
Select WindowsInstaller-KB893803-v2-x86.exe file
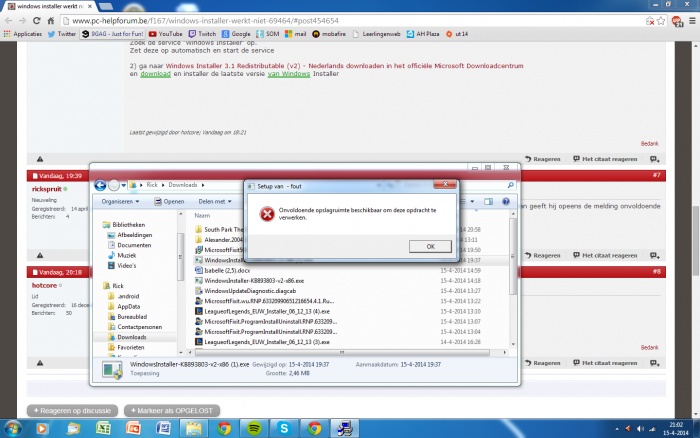(250, 281)
